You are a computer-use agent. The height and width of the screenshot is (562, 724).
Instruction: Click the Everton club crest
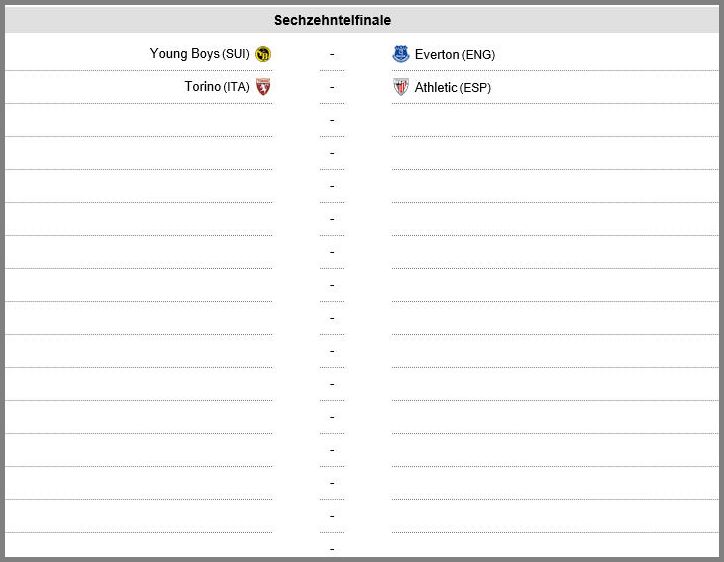[400, 54]
